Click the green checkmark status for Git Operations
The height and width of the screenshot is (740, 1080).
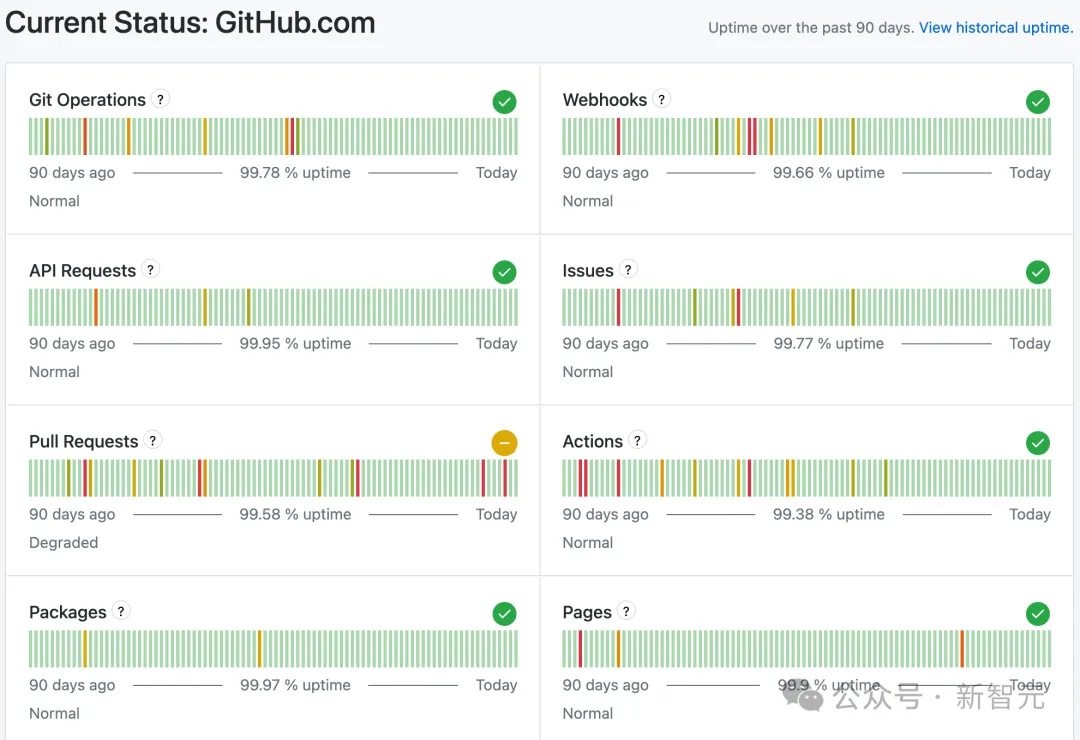click(504, 101)
